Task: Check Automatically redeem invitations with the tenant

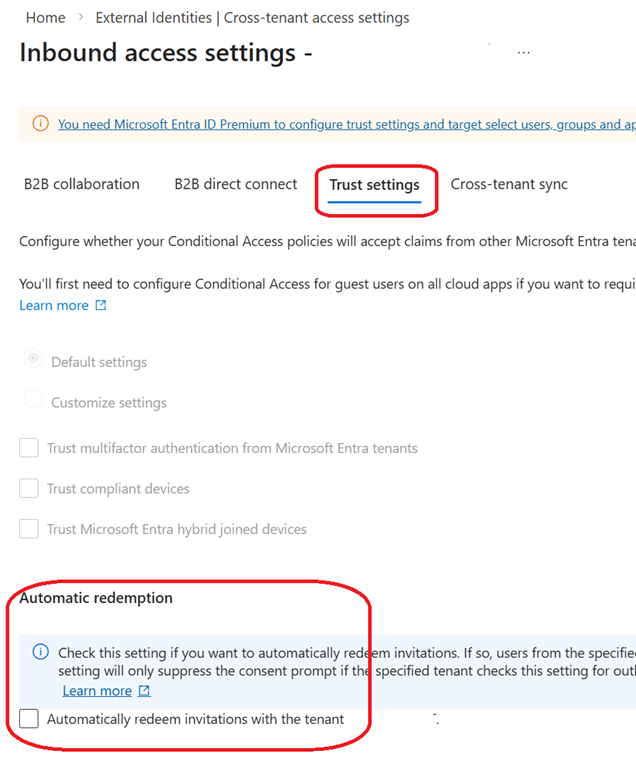Action: (29, 718)
